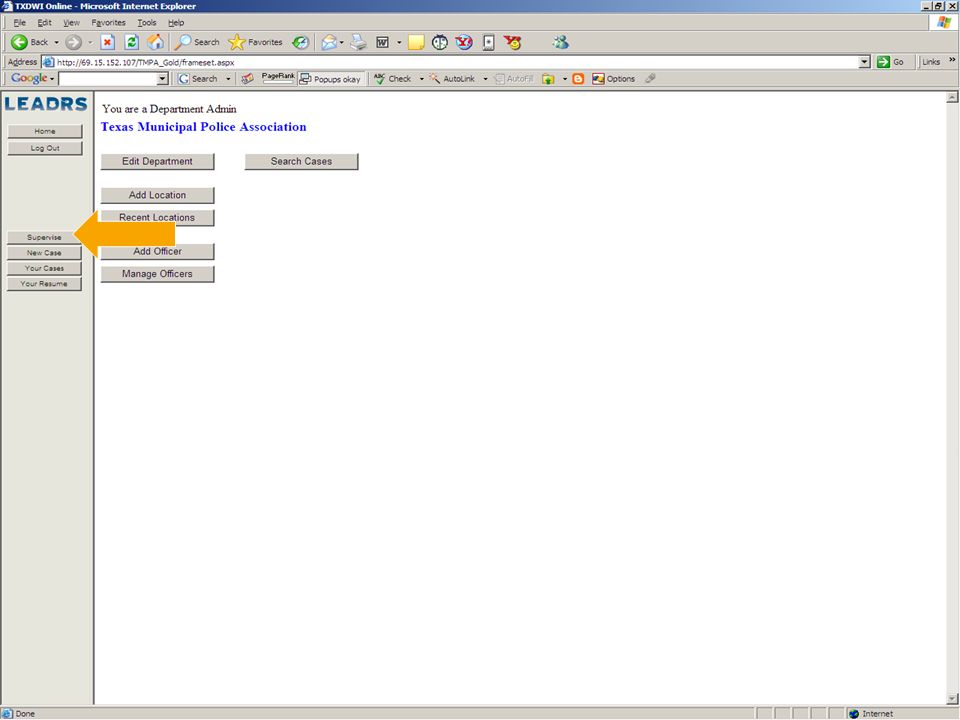
Task: Click the Search Cases button
Action: pos(301,162)
